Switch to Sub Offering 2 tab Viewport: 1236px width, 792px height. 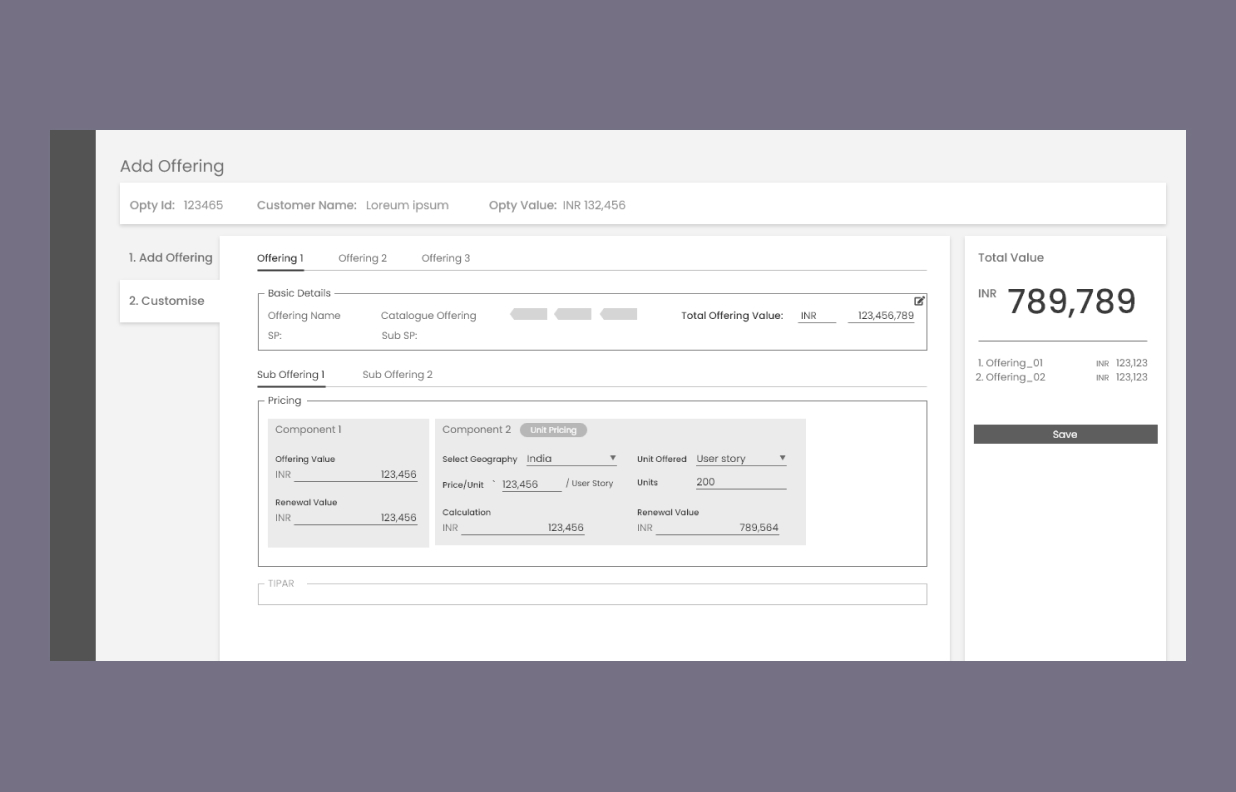[397, 375]
